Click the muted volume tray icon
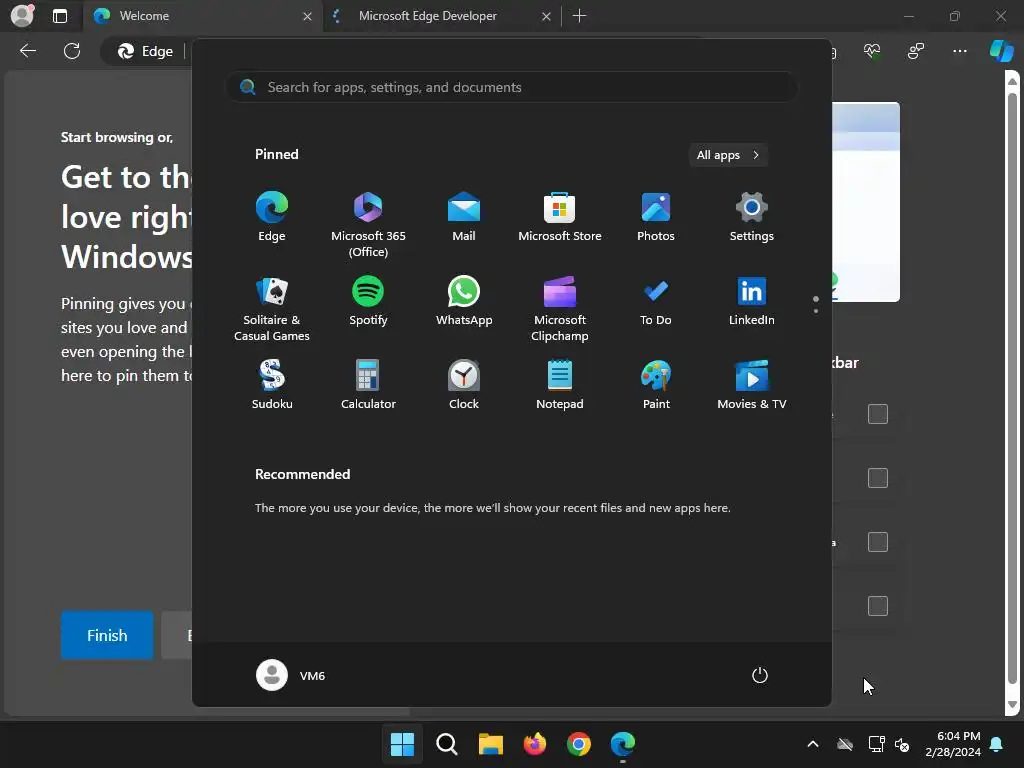 point(902,744)
